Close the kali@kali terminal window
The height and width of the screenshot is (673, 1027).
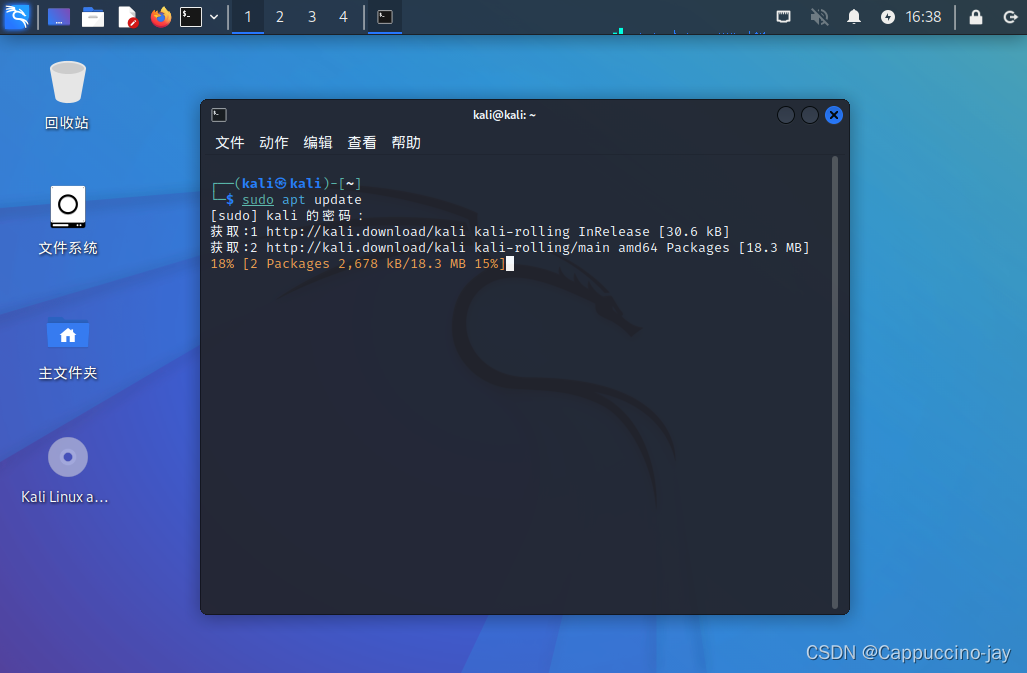[x=834, y=115]
